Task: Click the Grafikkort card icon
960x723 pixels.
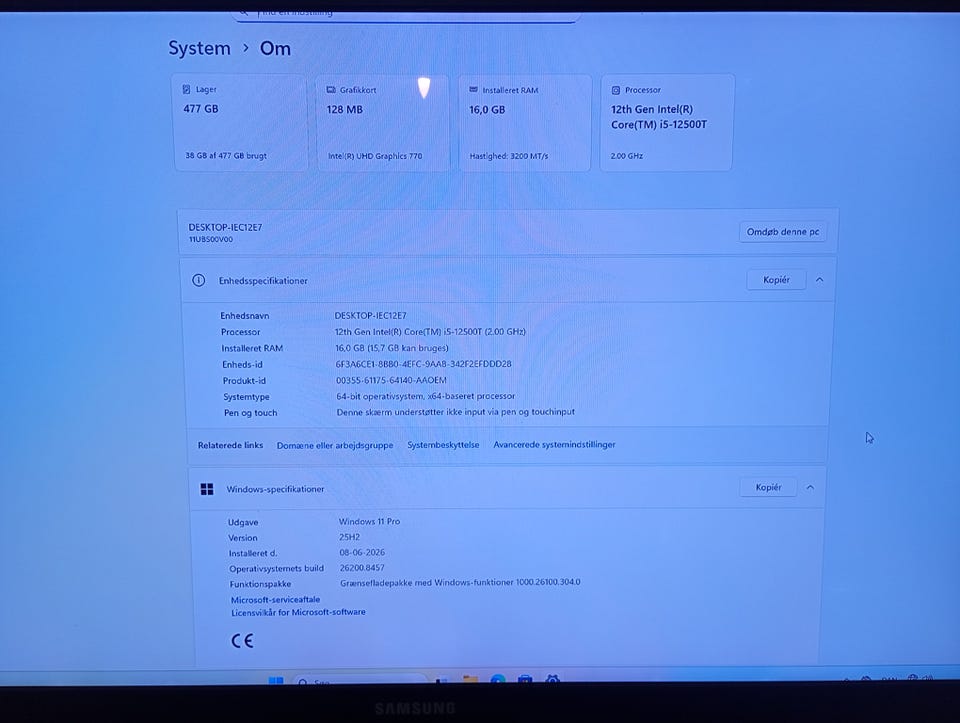Action: [x=331, y=90]
